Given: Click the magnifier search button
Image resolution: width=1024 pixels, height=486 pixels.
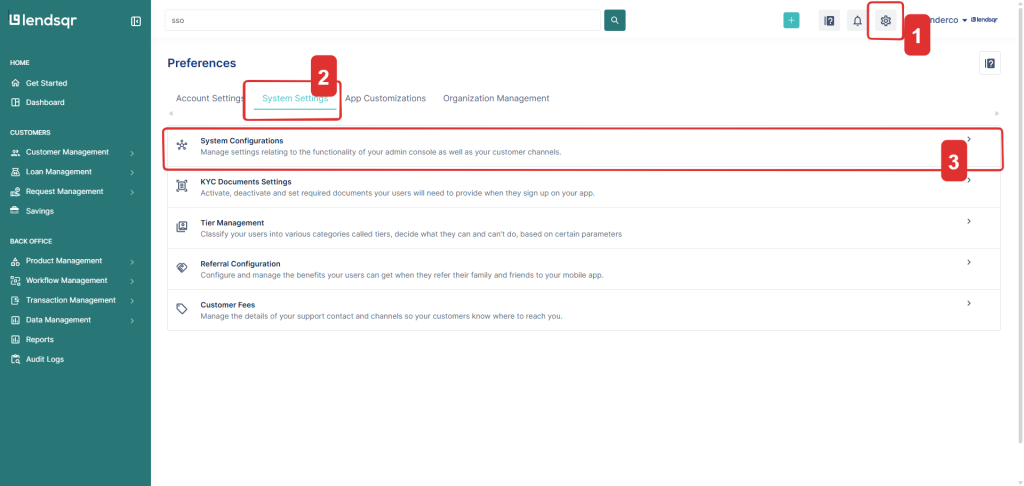Looking at the screenshot, I should 615,20.
